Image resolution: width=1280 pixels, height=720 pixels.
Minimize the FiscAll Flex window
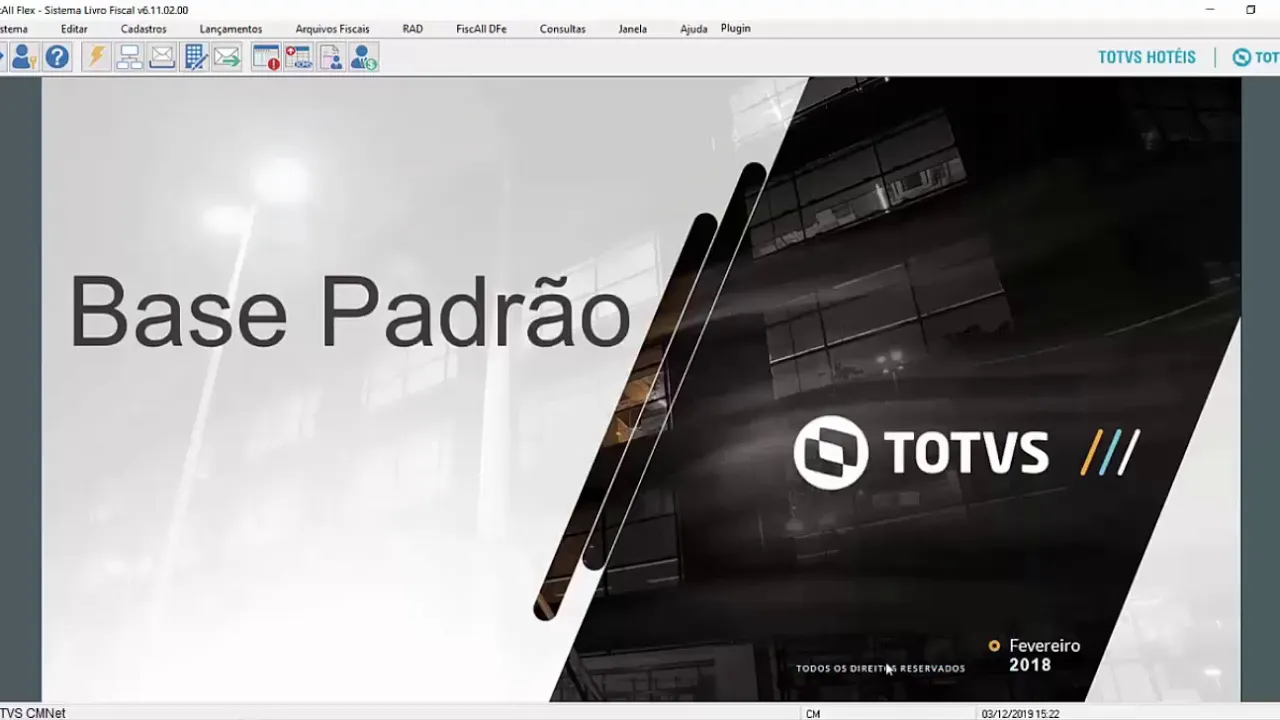(x=1210, y=10)
